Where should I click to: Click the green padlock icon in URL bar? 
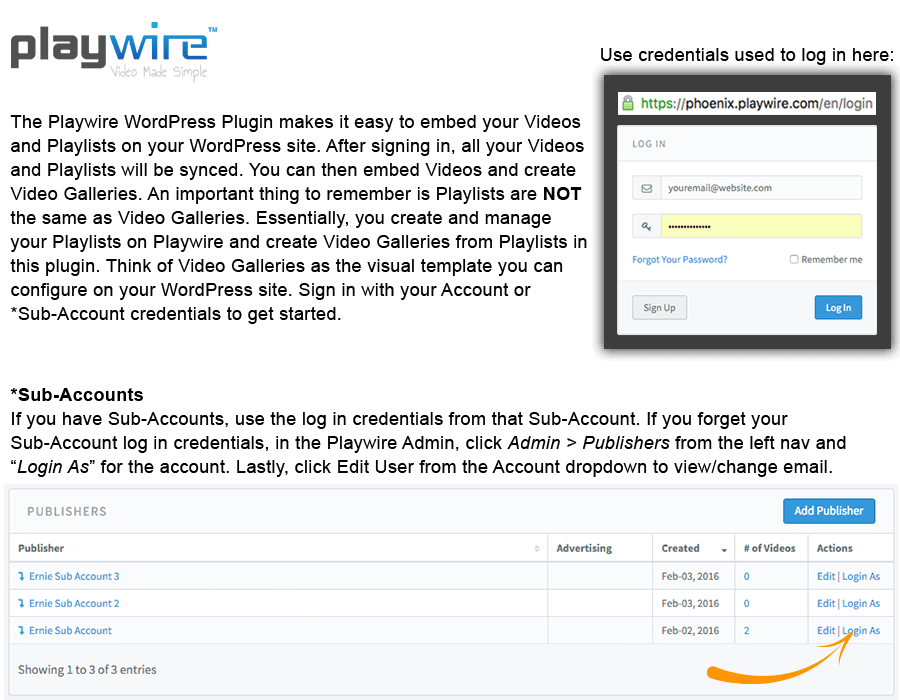click(x=628, y=103)
